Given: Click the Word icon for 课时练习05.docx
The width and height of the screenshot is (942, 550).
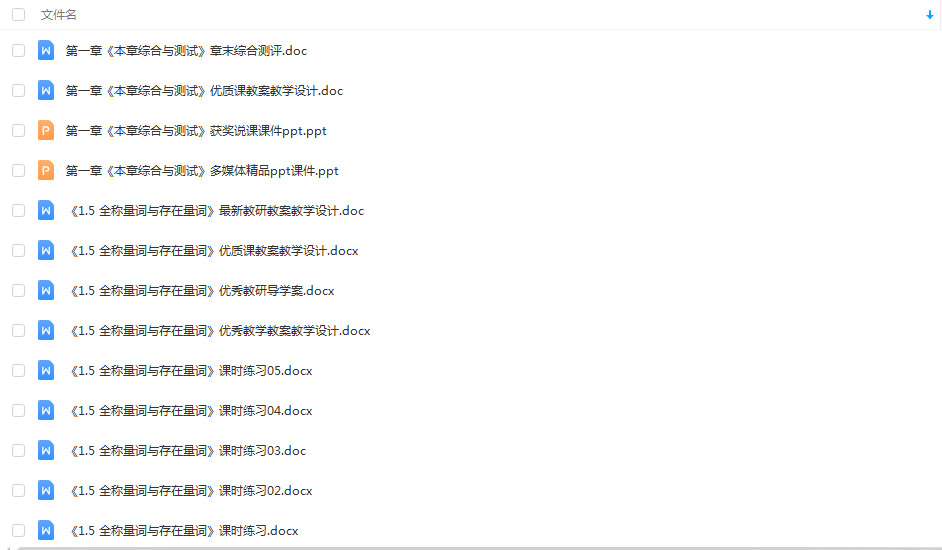Looking at the screenshot, I should (x=46, y=370).
